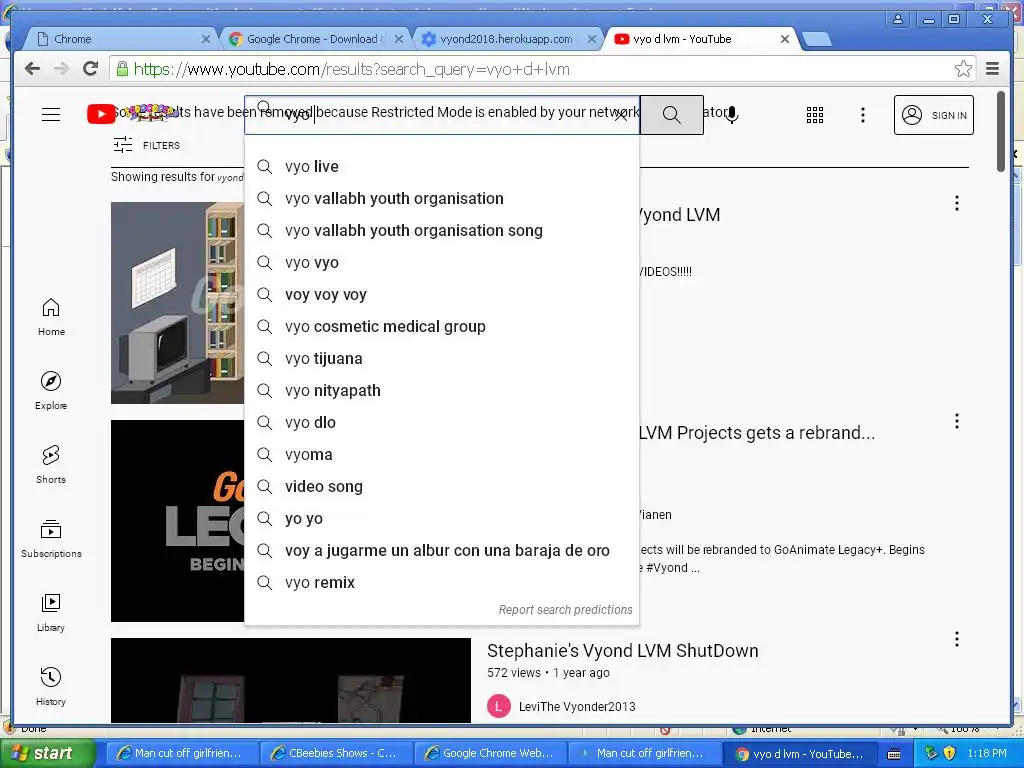Viewport: 1024px width, 768px height.
Task: Go to Home in the sidebar
Action: click(51, 317)
